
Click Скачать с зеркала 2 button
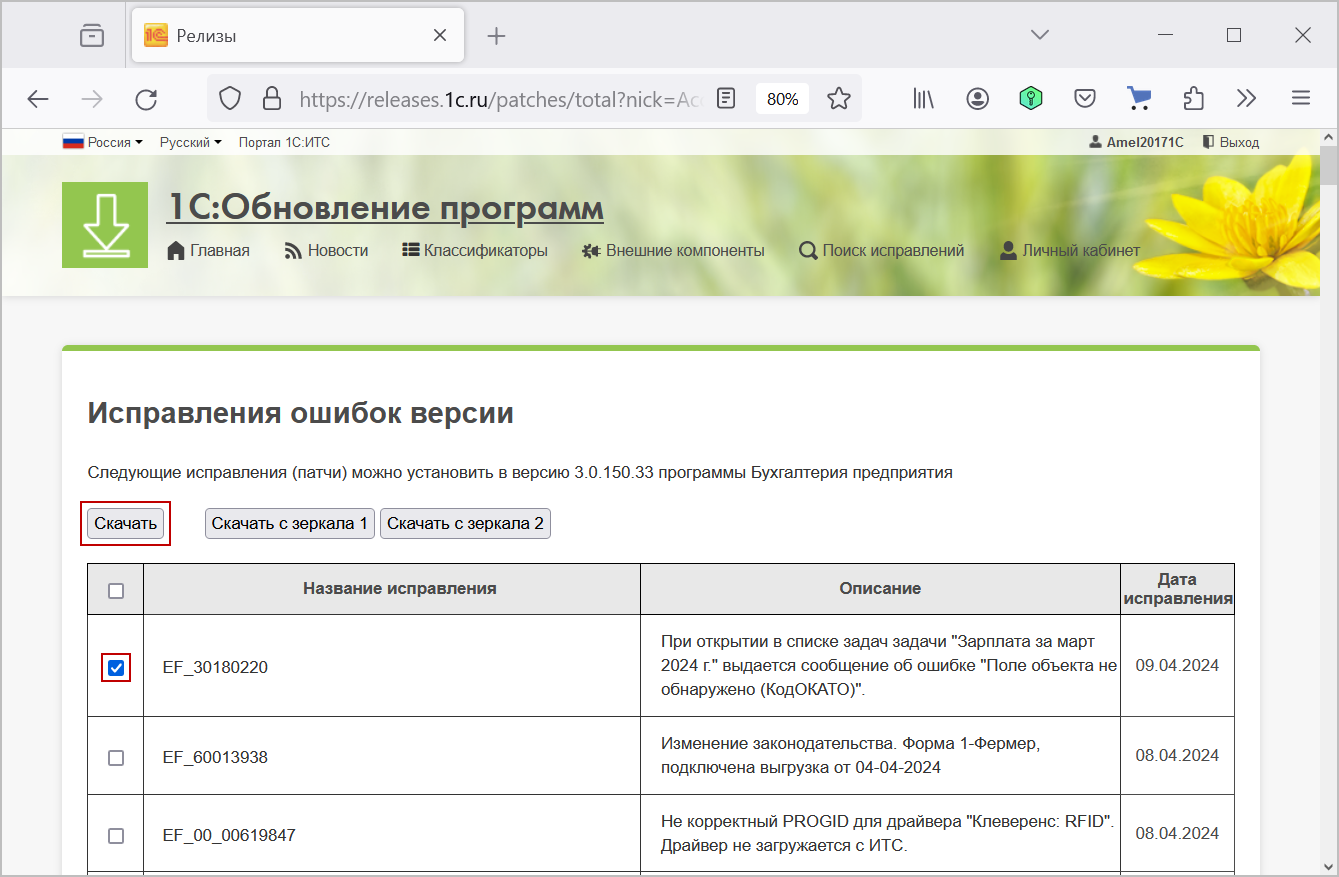click(465, 523)
